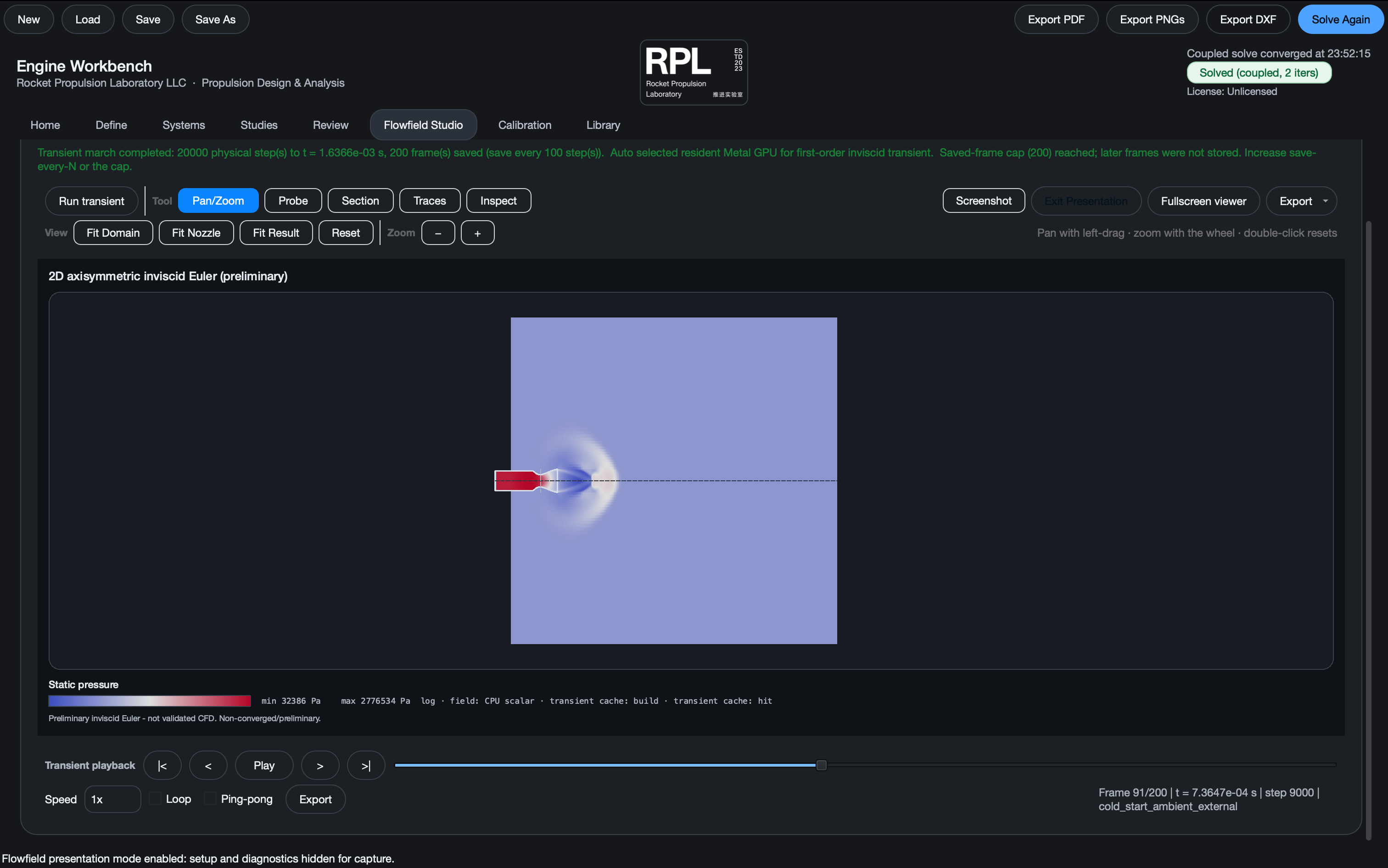The height and width of the screenshot is (868, 1388).
Task: Reset the view with Reset button
Action: tap(346, 233)
